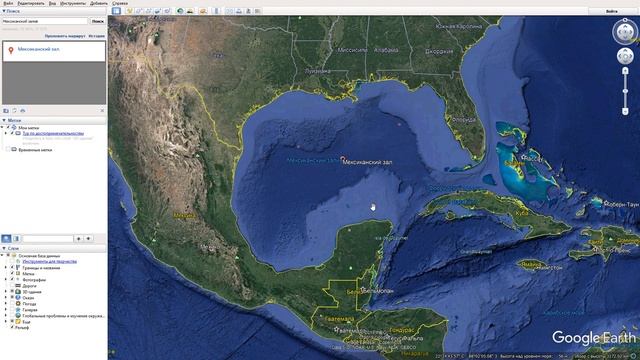Clear search results with the X icon
640x360 pixels.
tap(102, 111)
